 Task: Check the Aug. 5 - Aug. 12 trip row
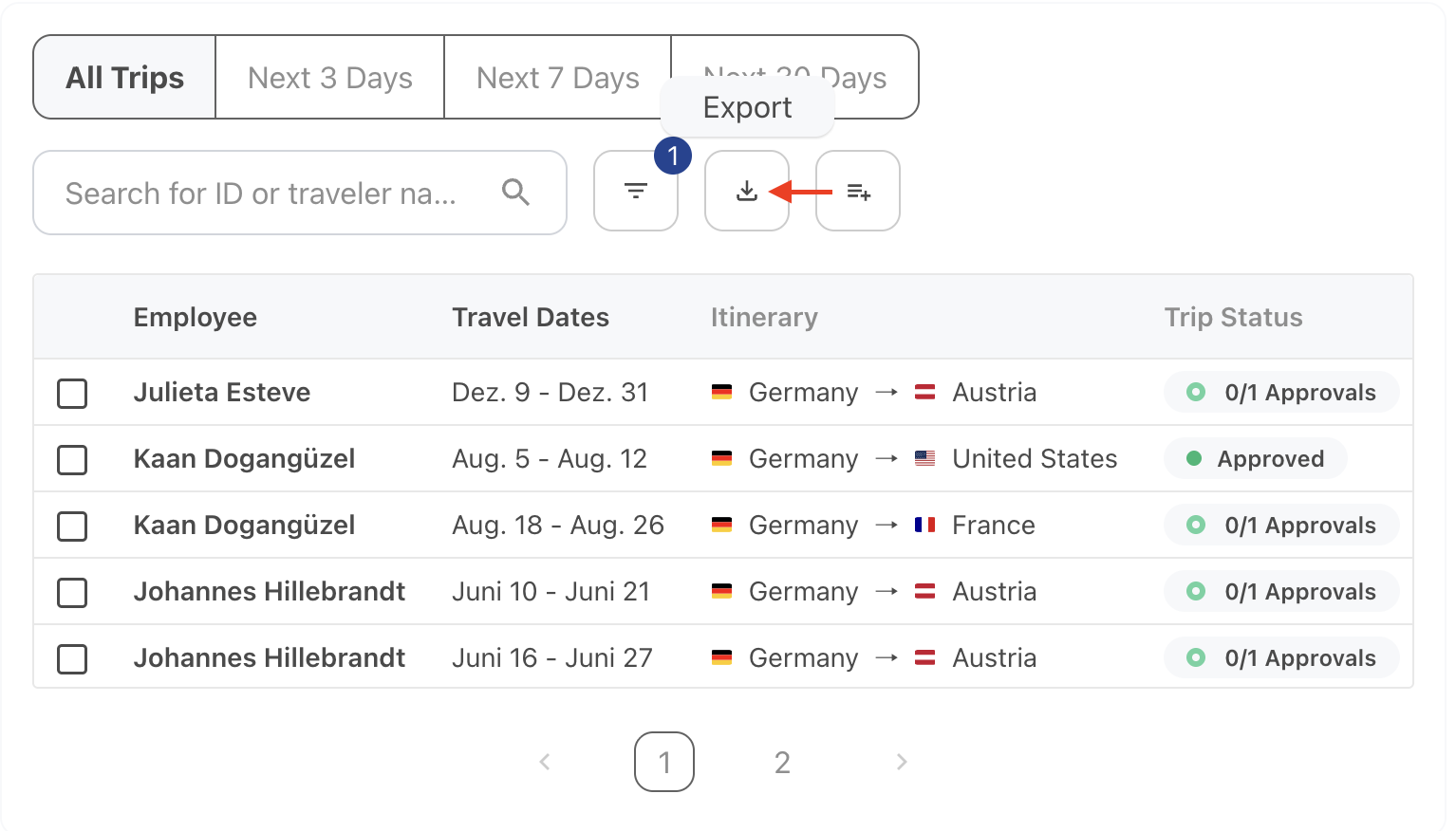[72, 459]
